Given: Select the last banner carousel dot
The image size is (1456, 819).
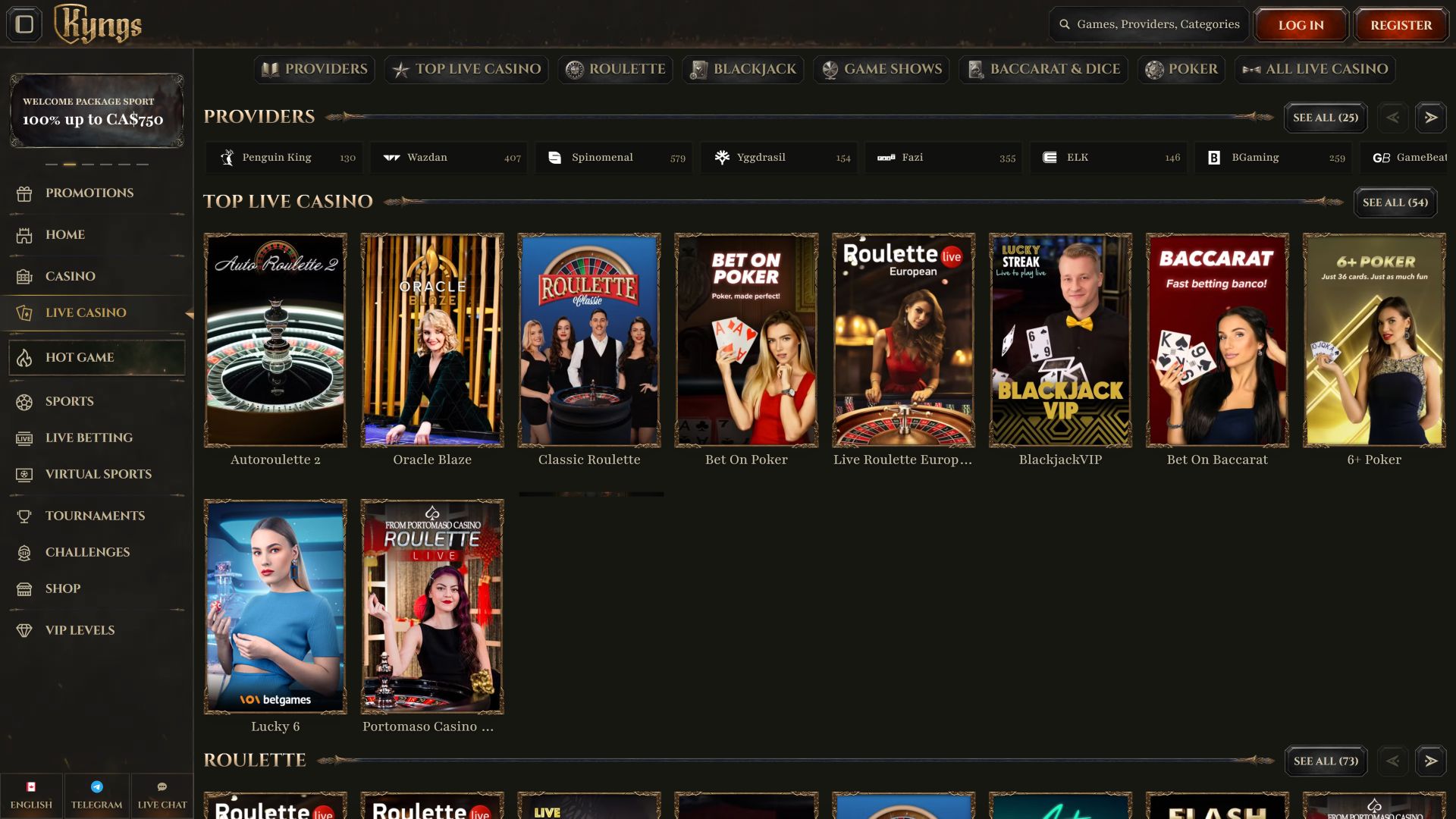Looking at the screenshot, I should point(143,164).
